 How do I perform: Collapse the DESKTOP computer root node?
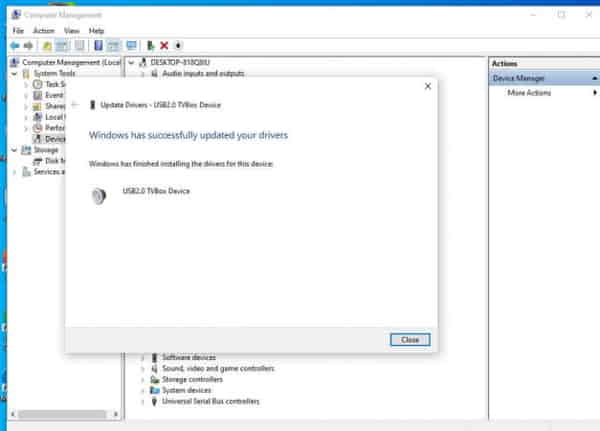131,62
